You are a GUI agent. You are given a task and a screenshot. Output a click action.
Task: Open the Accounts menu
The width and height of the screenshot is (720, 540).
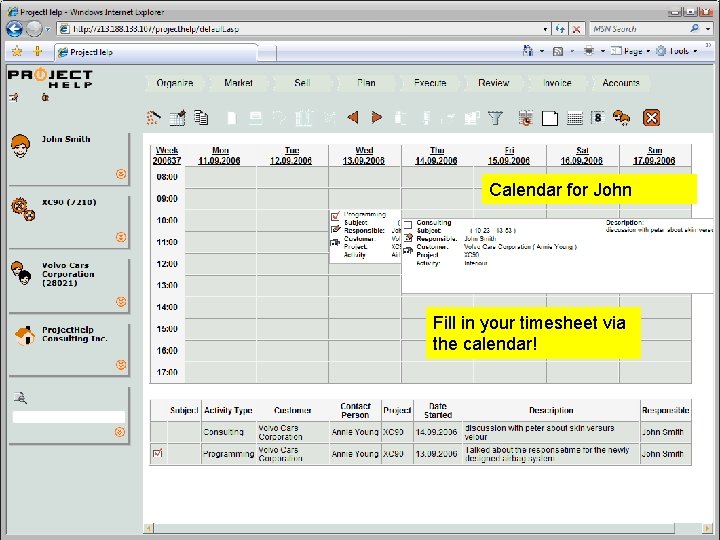pos(621,83)
